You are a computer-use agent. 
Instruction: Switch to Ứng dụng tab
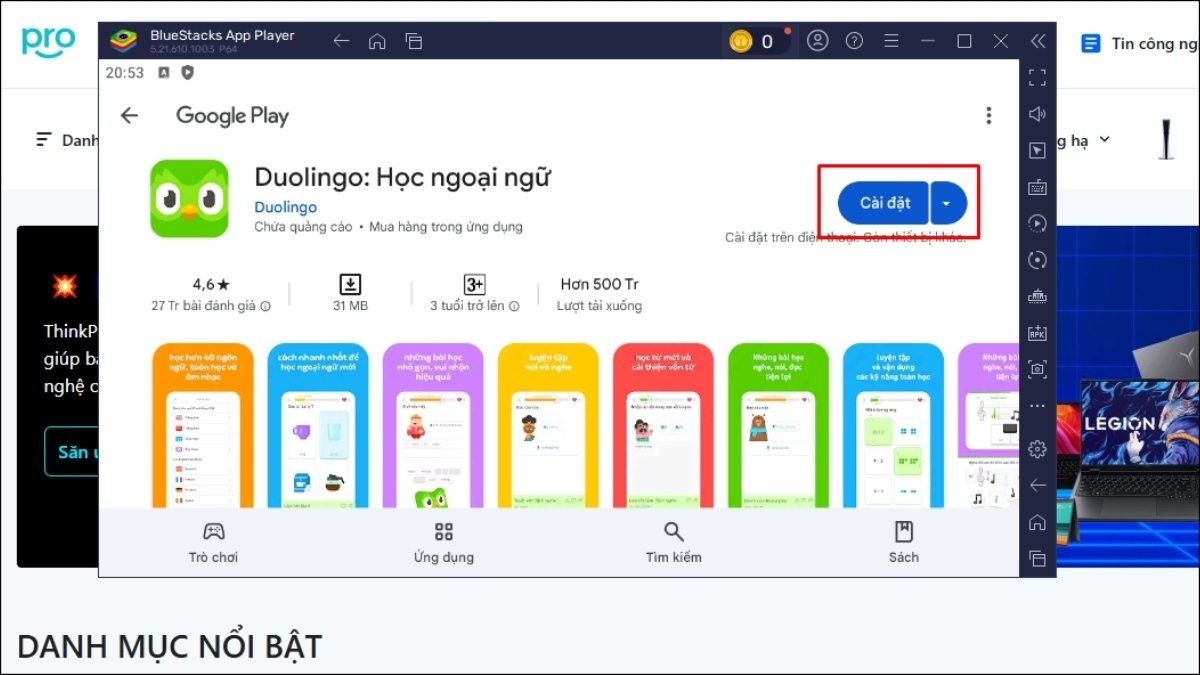[444, 543]
